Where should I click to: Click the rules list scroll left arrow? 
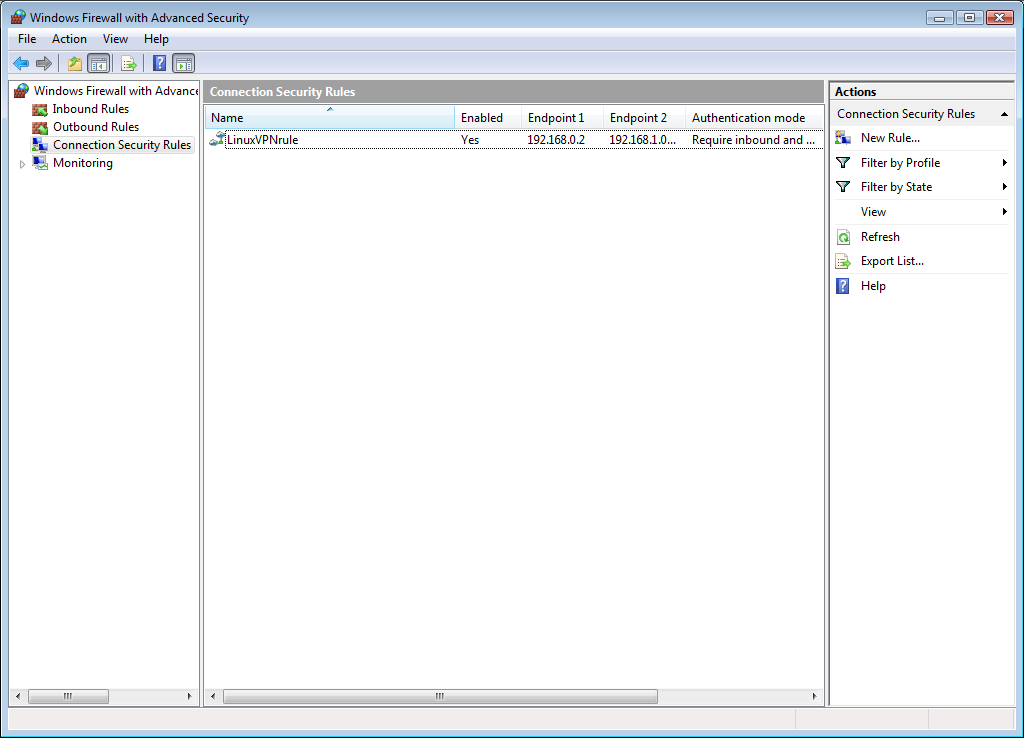(x=213, y=696)
